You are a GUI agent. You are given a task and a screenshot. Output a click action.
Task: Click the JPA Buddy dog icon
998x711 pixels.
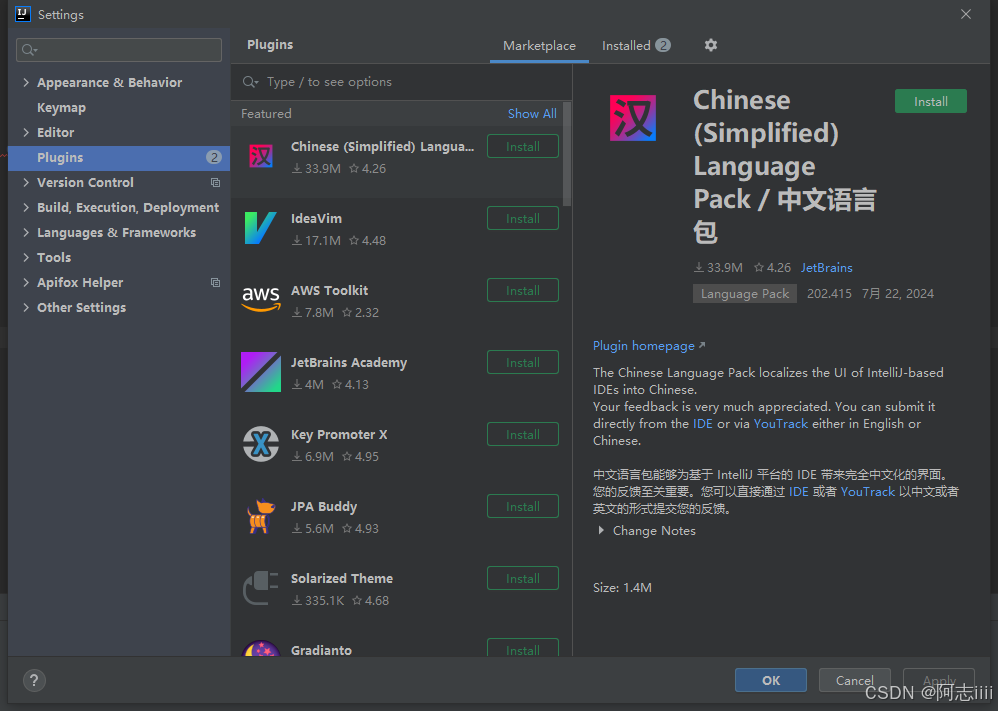coord(261,516)
